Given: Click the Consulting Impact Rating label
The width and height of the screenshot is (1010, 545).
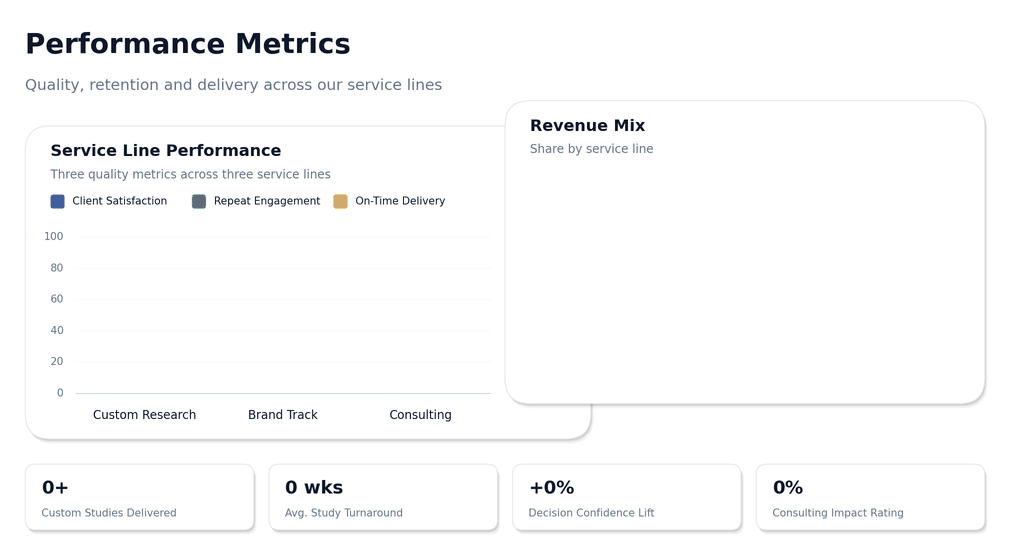Looking at the screenshot, I should 837,513.
